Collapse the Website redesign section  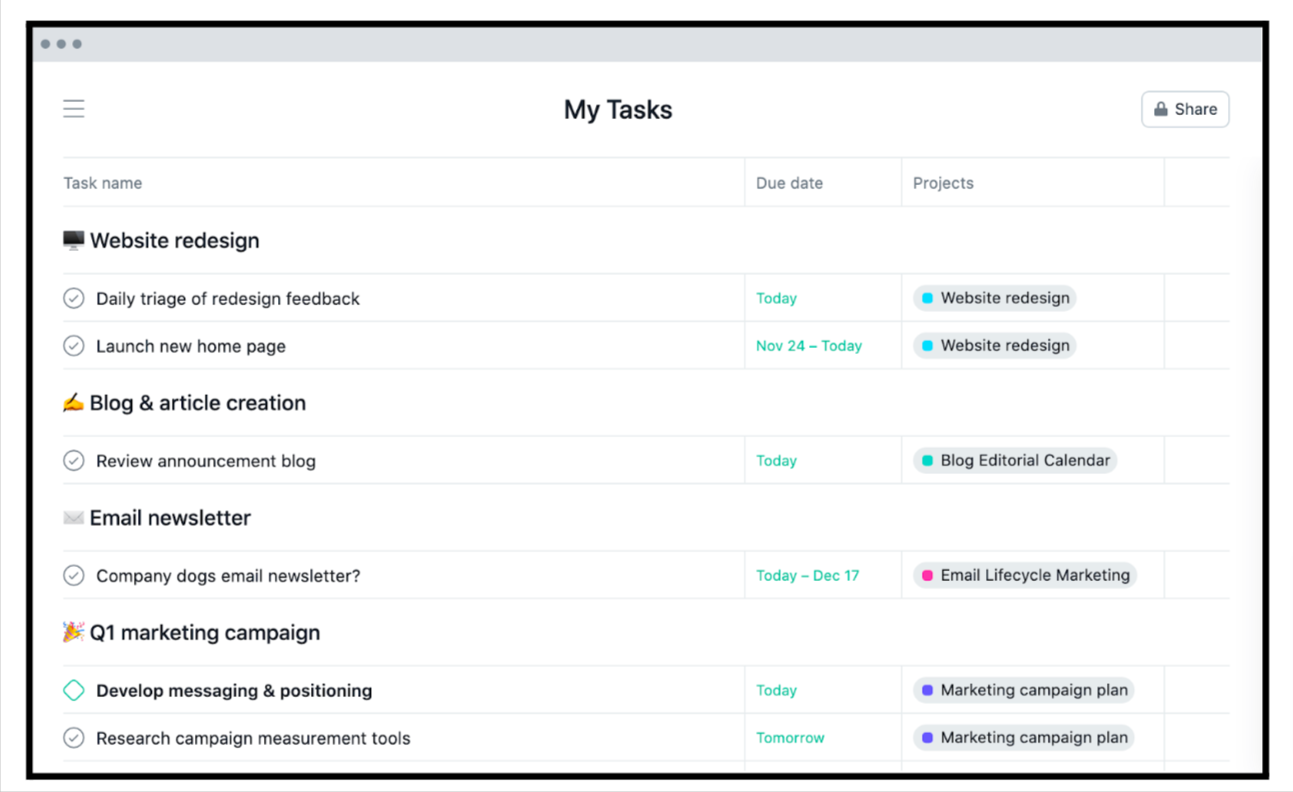175,240
